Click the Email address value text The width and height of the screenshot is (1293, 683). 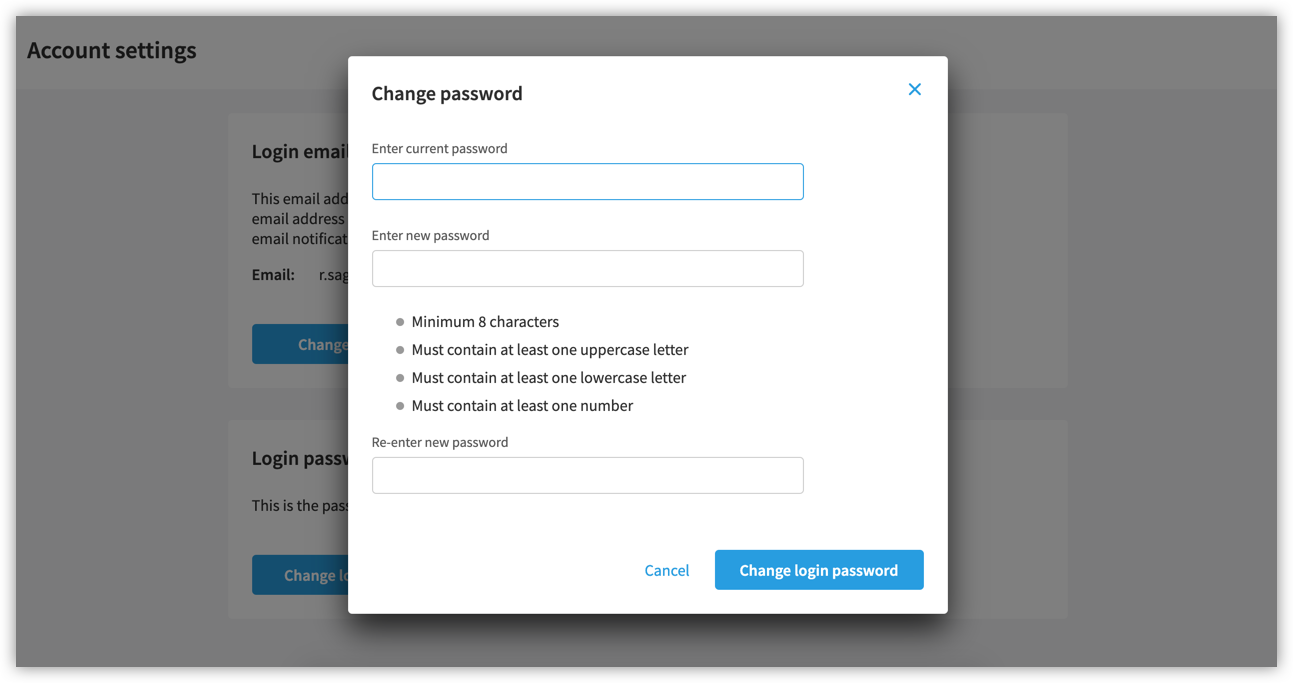335,274
